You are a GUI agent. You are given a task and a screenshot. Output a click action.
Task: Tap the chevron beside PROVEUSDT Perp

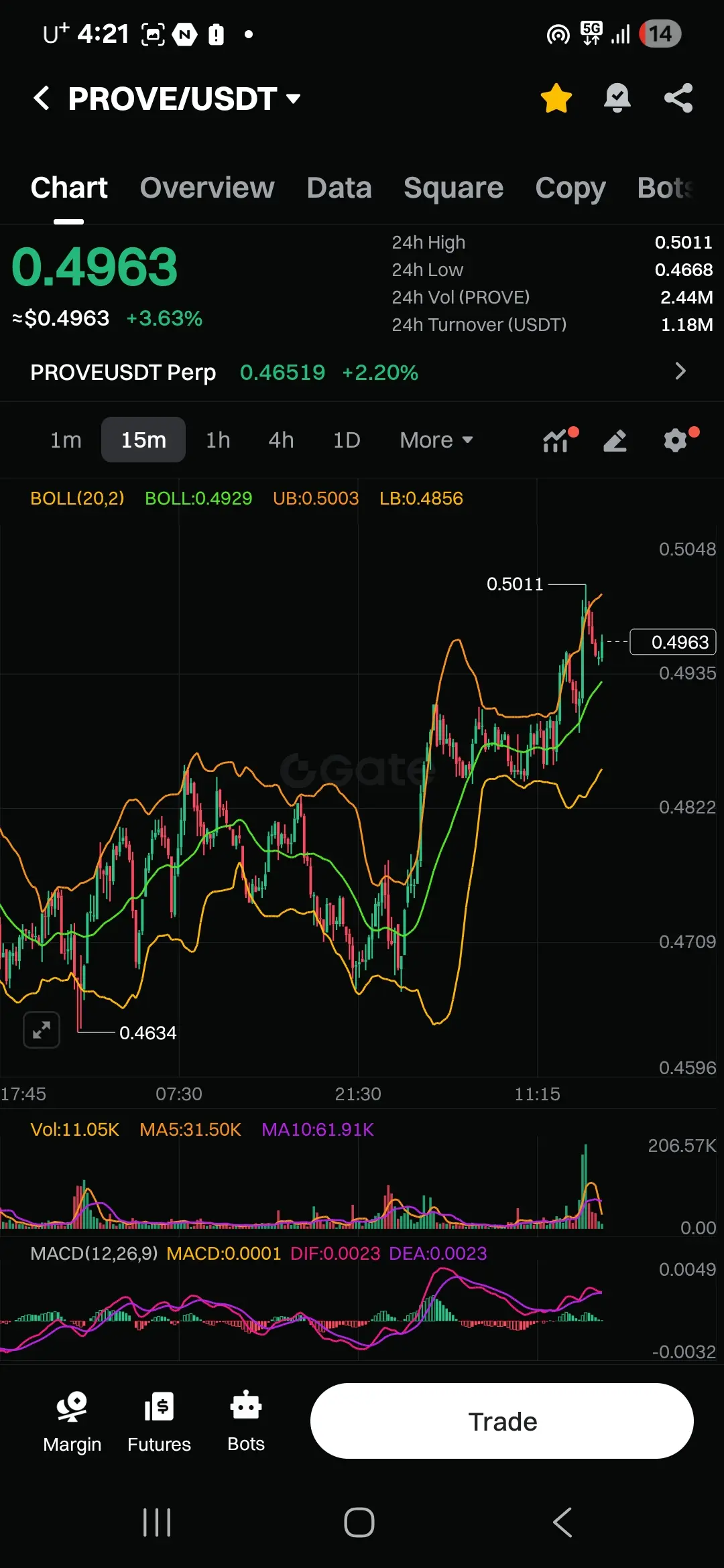point(680,371)
